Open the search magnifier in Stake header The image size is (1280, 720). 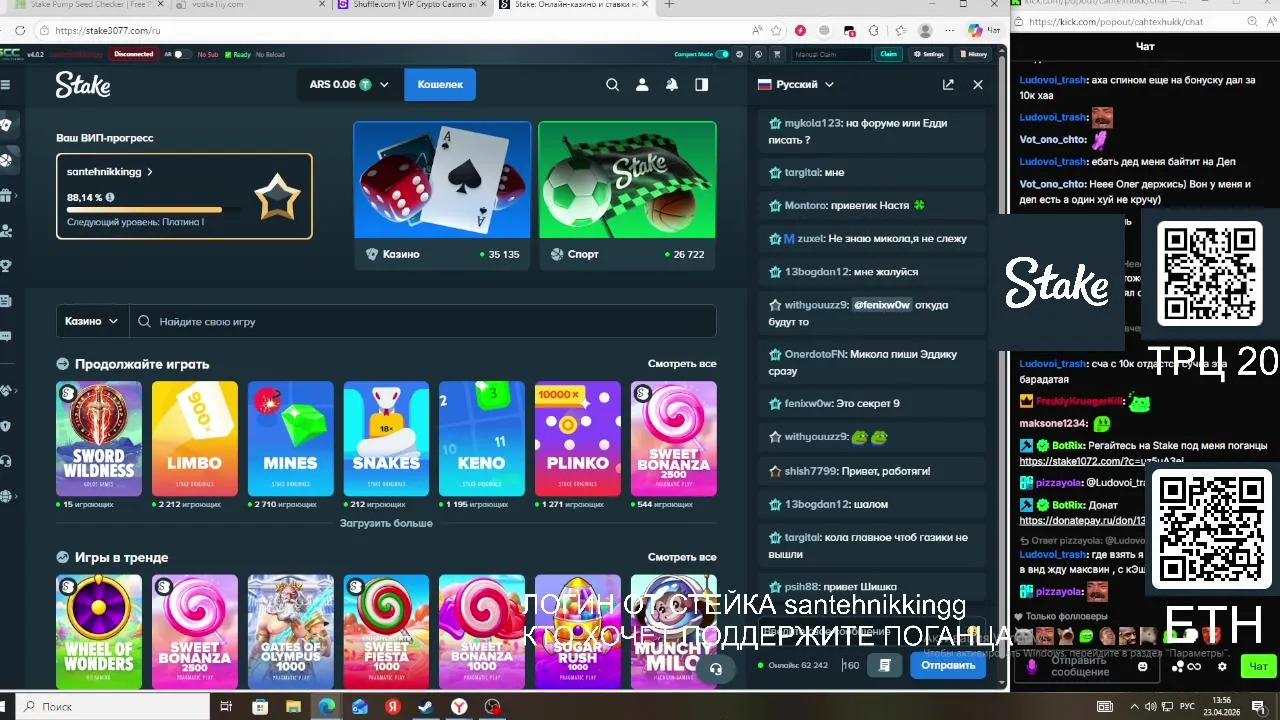(x=612, y=85)
